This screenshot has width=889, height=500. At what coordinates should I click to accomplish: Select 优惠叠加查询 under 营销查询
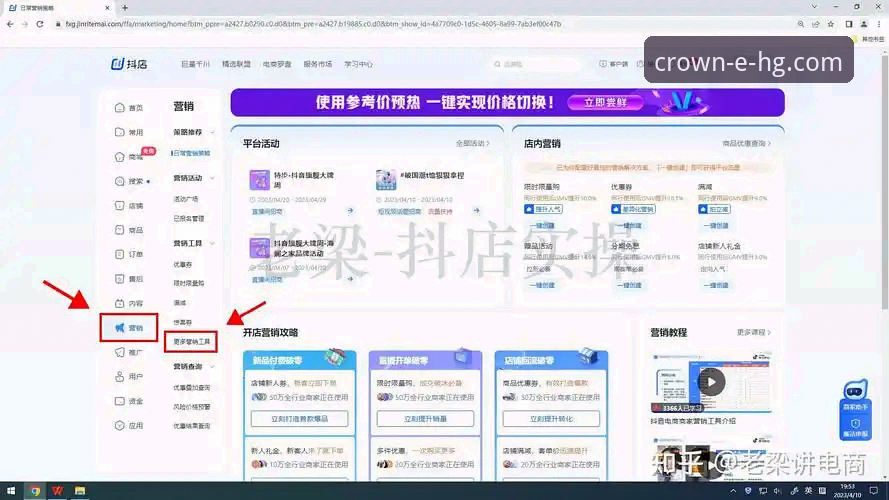tap(192, 388)
